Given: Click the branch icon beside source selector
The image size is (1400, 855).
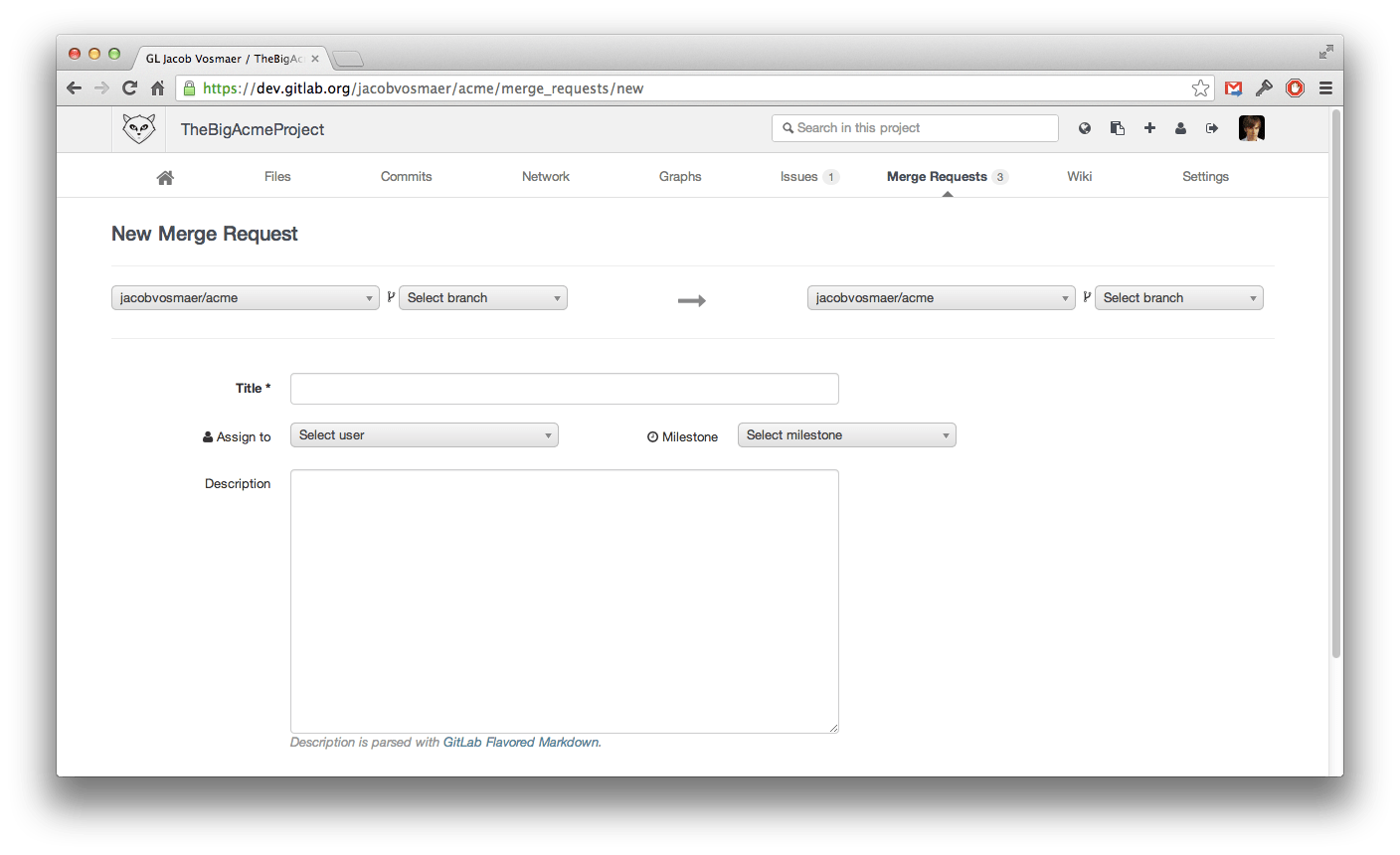Looking at the screenshot, I should coord(390,296).
